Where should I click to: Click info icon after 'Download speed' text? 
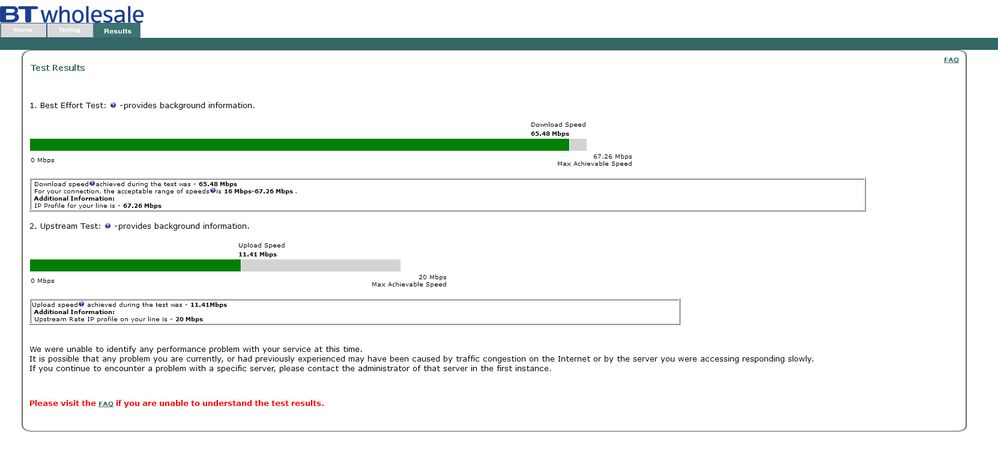tap(92, 184)
